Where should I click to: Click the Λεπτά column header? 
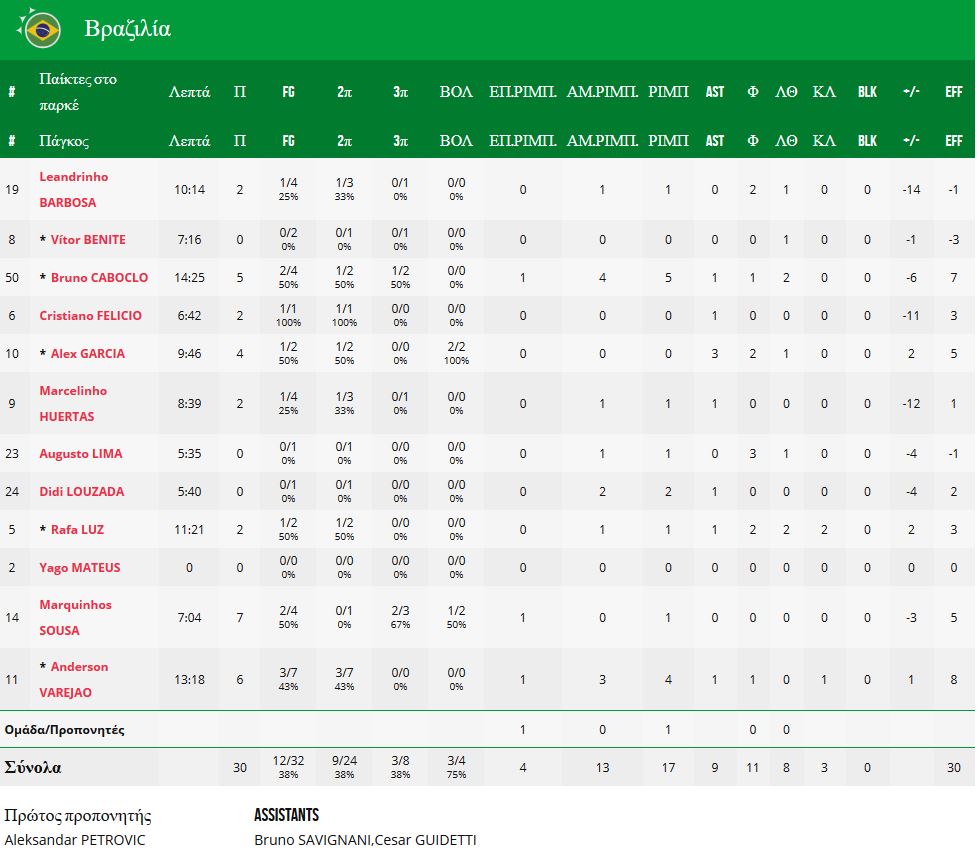click(x=189, y=91)
